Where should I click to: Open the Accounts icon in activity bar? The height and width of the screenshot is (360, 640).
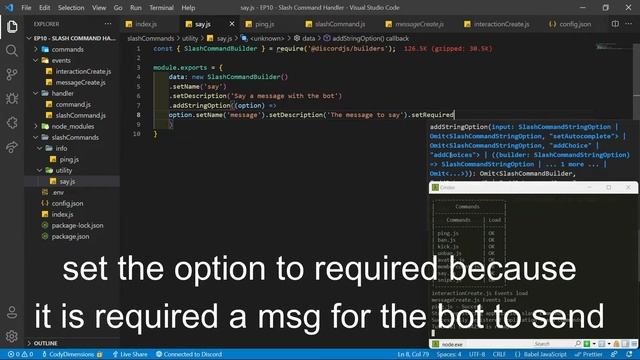[x=12, y=312]
